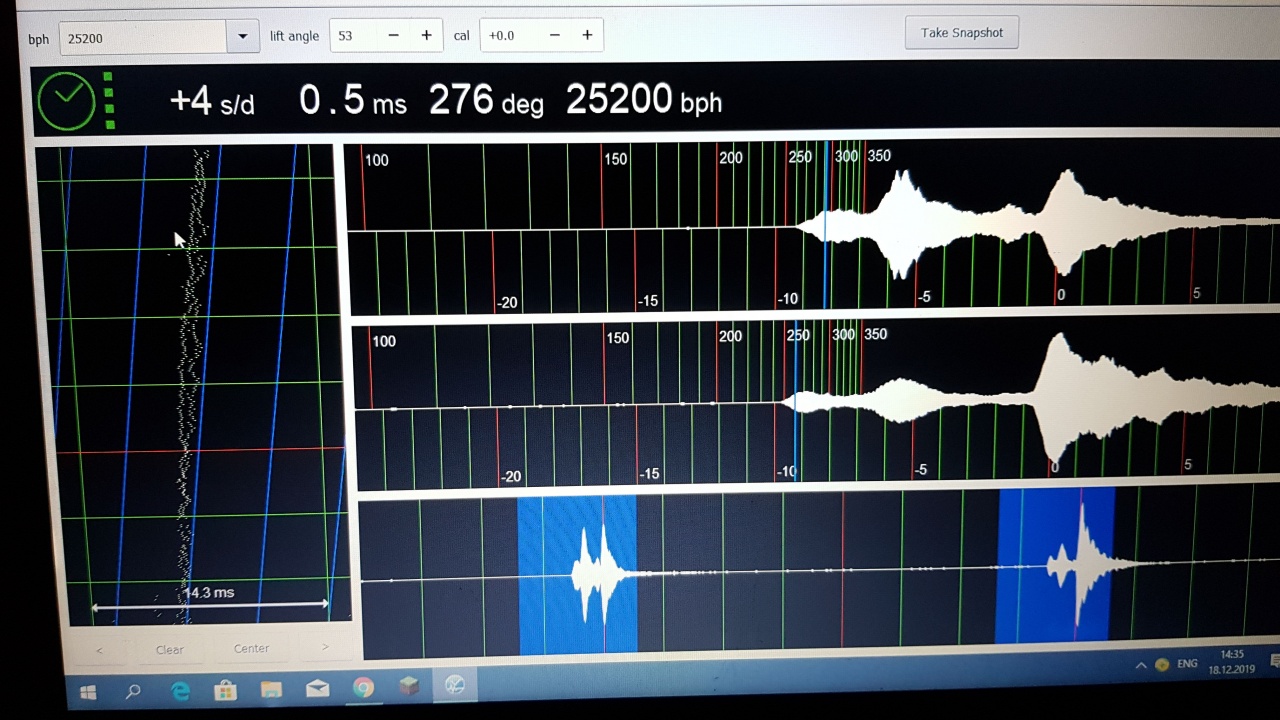Open the taskbar search magnifier
This screenshot has height=720, width=1280.
click(133, 691)
